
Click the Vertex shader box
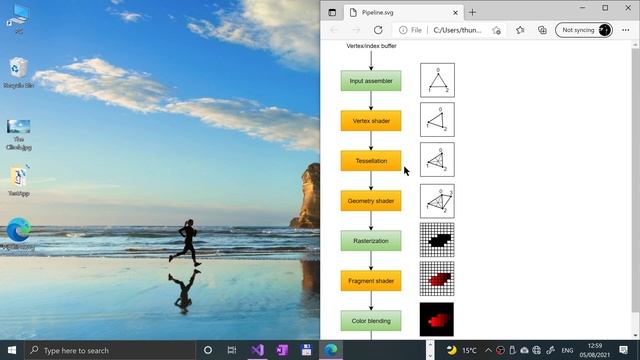(x=371, y=121)
